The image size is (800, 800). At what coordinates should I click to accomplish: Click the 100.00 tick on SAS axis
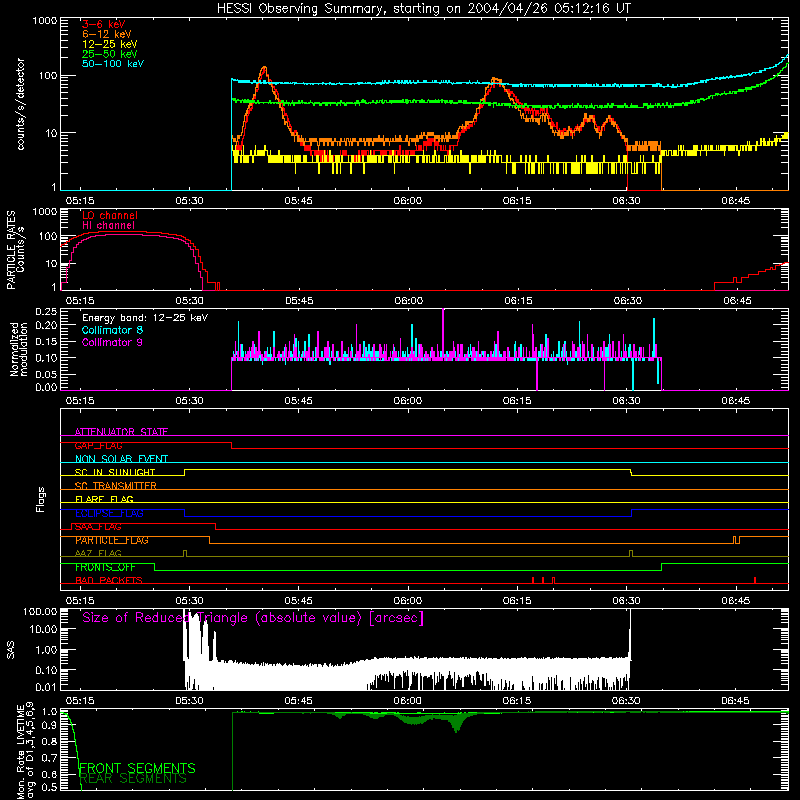click(x=40, y=611)
